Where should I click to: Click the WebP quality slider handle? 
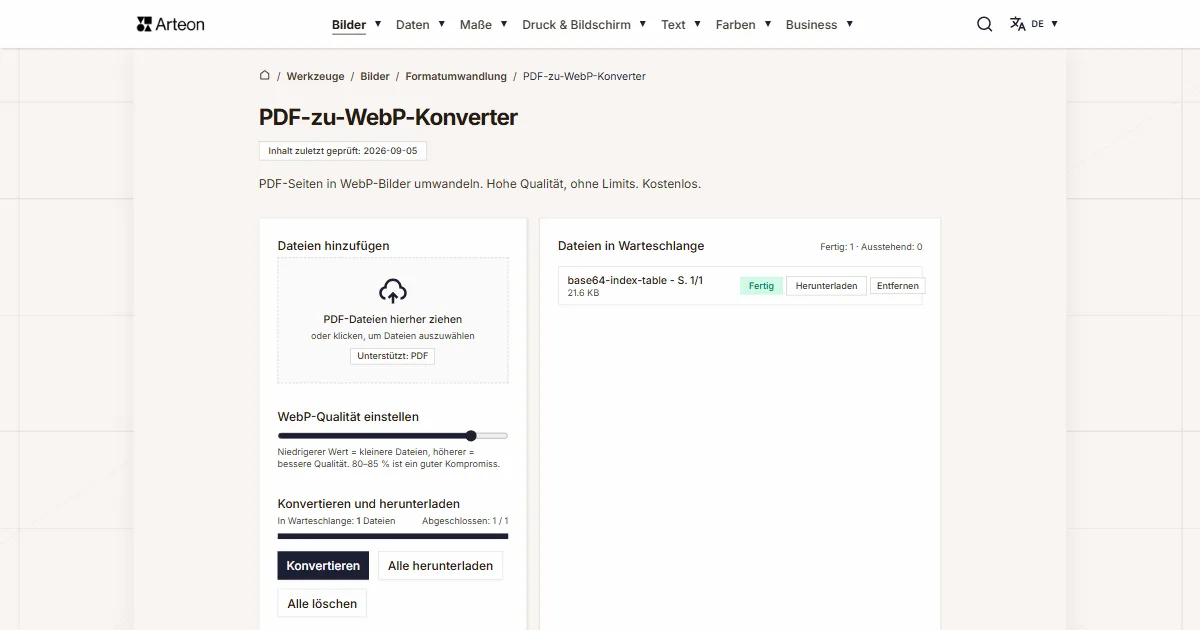coord(471,436)
